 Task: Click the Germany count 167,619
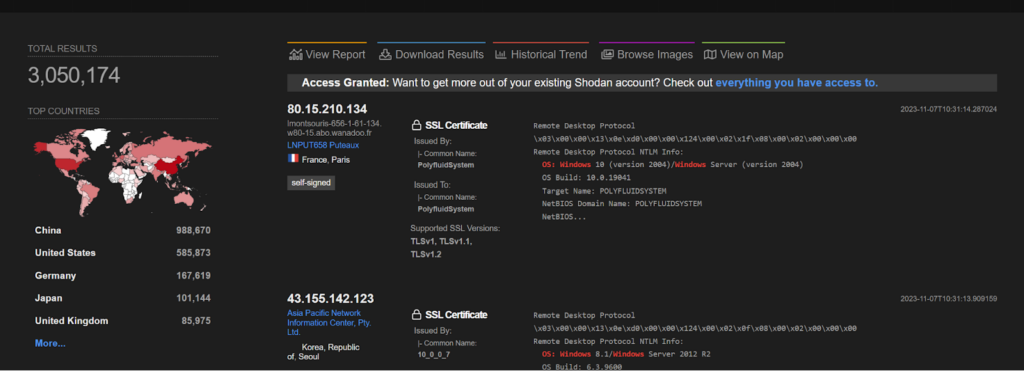tap(193, 276)
